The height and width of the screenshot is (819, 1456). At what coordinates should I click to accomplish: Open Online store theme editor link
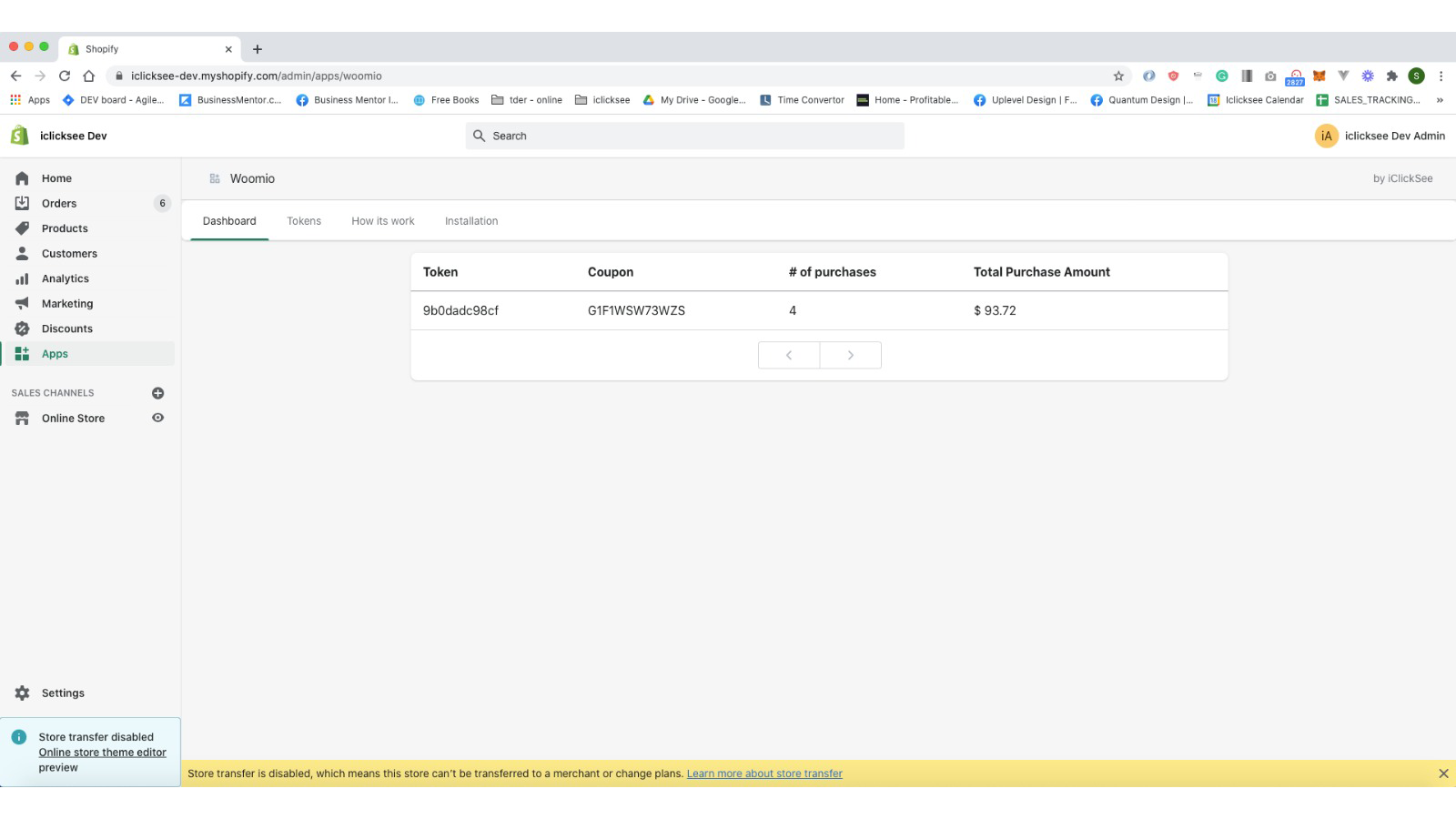[x=102, y=753]
